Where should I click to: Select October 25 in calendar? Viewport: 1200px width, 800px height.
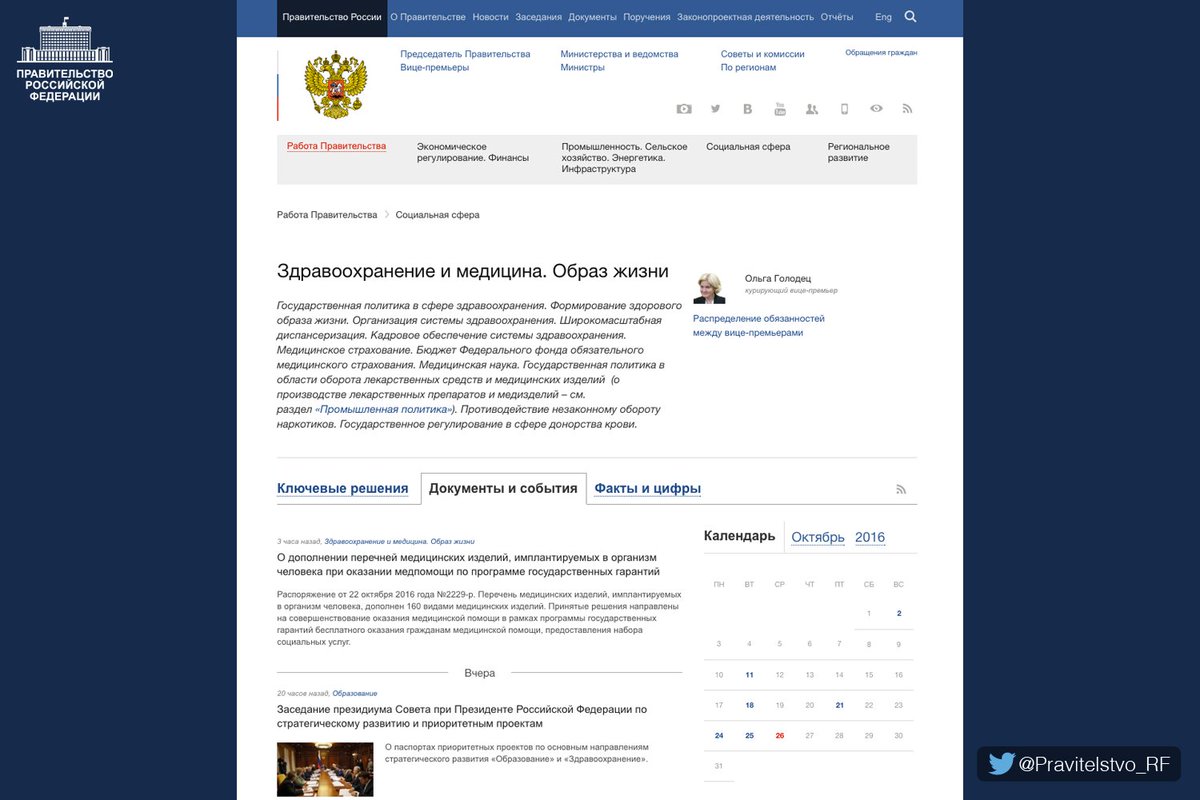[749, 735]
